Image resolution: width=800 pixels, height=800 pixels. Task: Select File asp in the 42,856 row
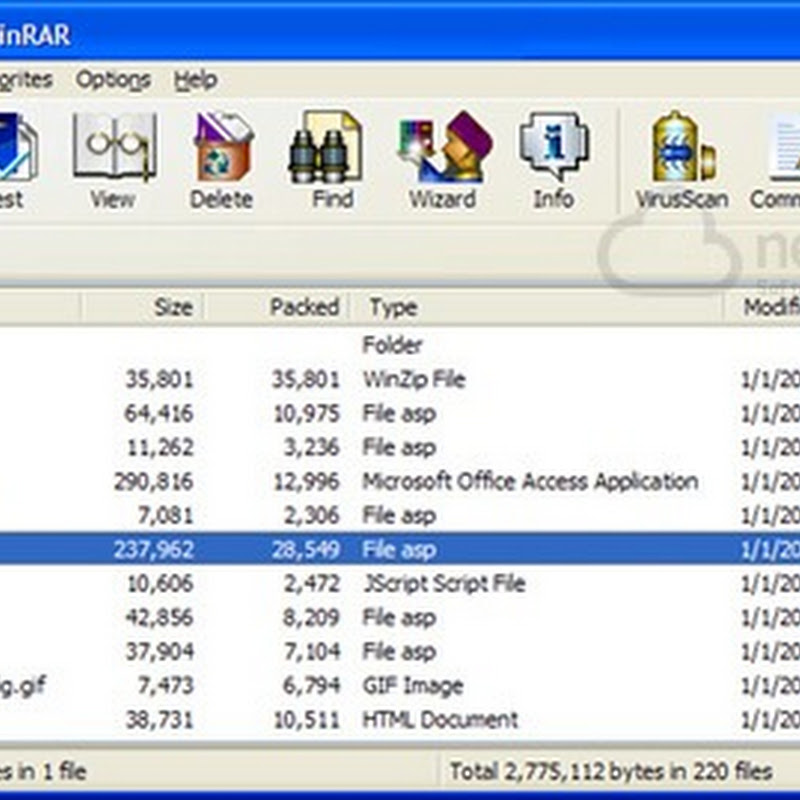point(399,617)
